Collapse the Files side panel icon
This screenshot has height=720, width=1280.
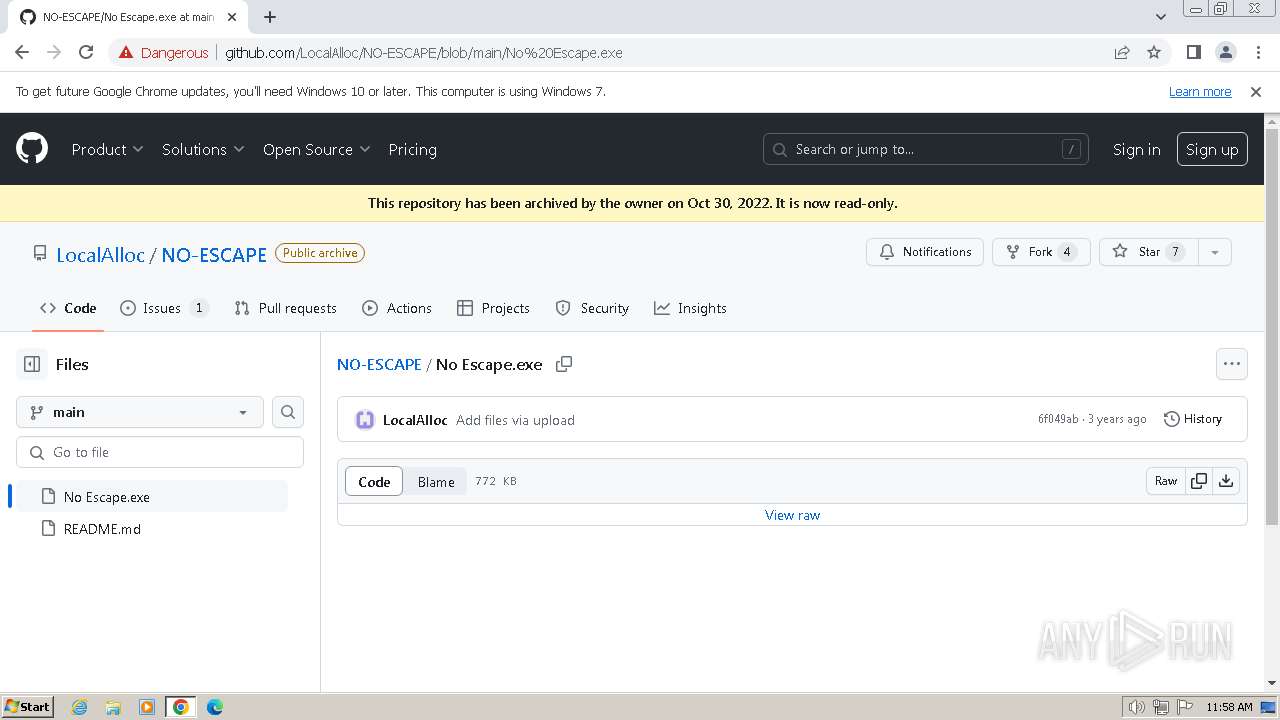[x=32, y=364]
